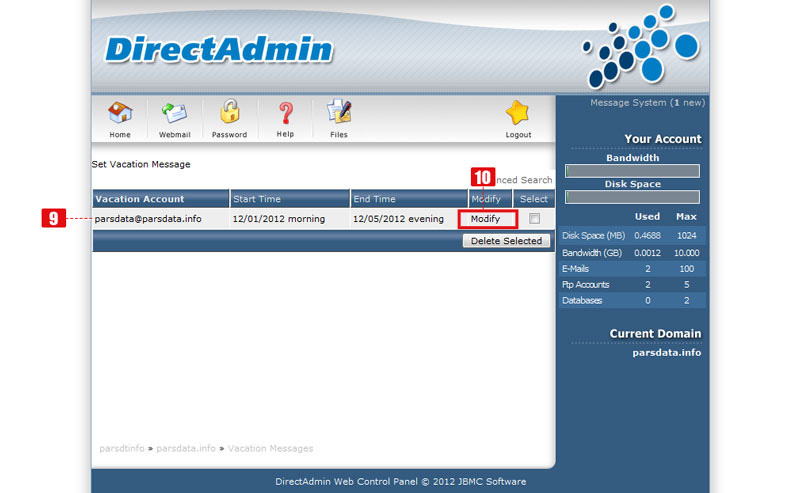Click the Bandwidth usage bar
This screenshot has width=800, height=493.
632,171
